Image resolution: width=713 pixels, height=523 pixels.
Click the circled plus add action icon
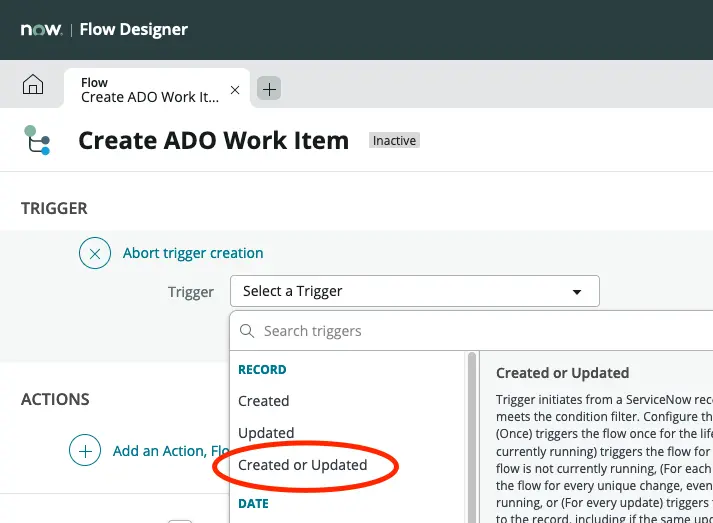point(85,451)
